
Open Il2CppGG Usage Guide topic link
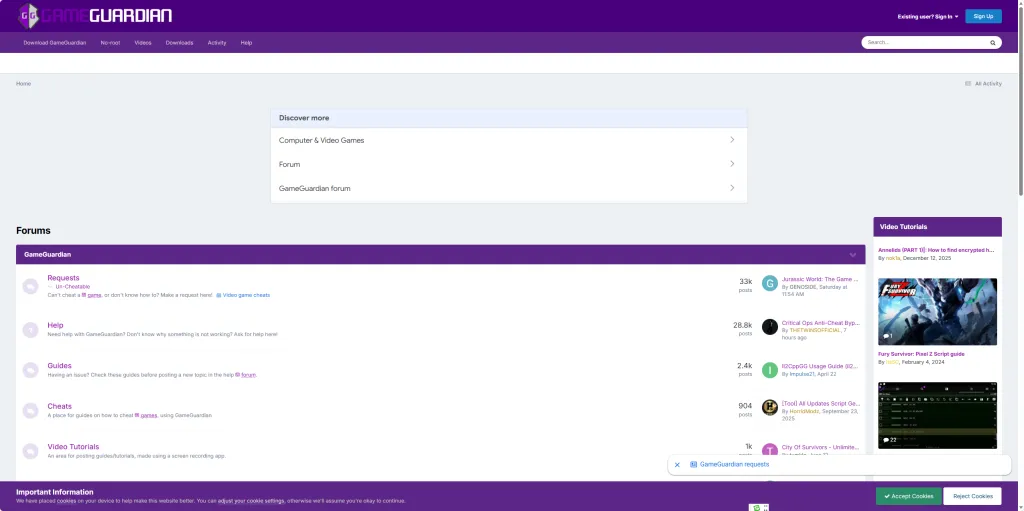tap(820, 366)
